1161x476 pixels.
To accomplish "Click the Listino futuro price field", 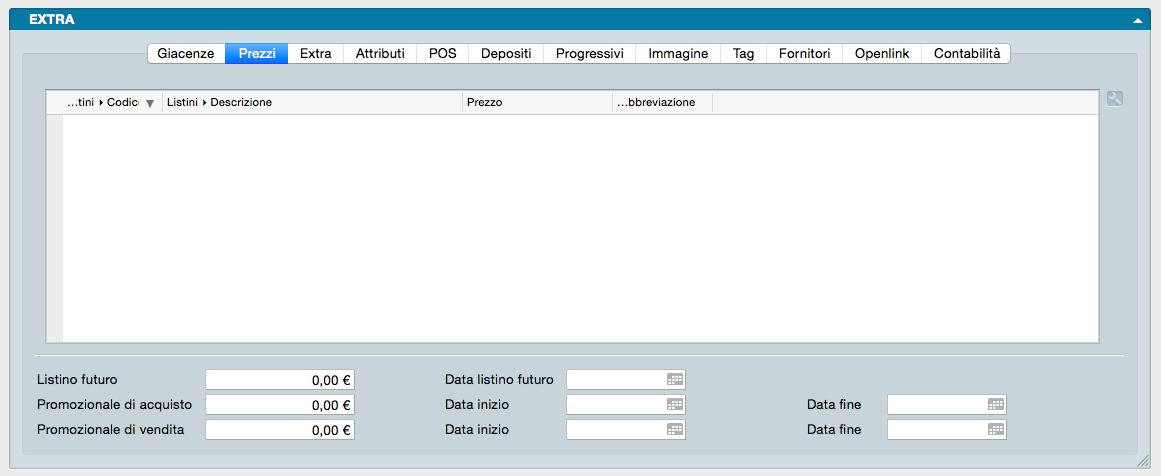I will click(x=280, y=380).
